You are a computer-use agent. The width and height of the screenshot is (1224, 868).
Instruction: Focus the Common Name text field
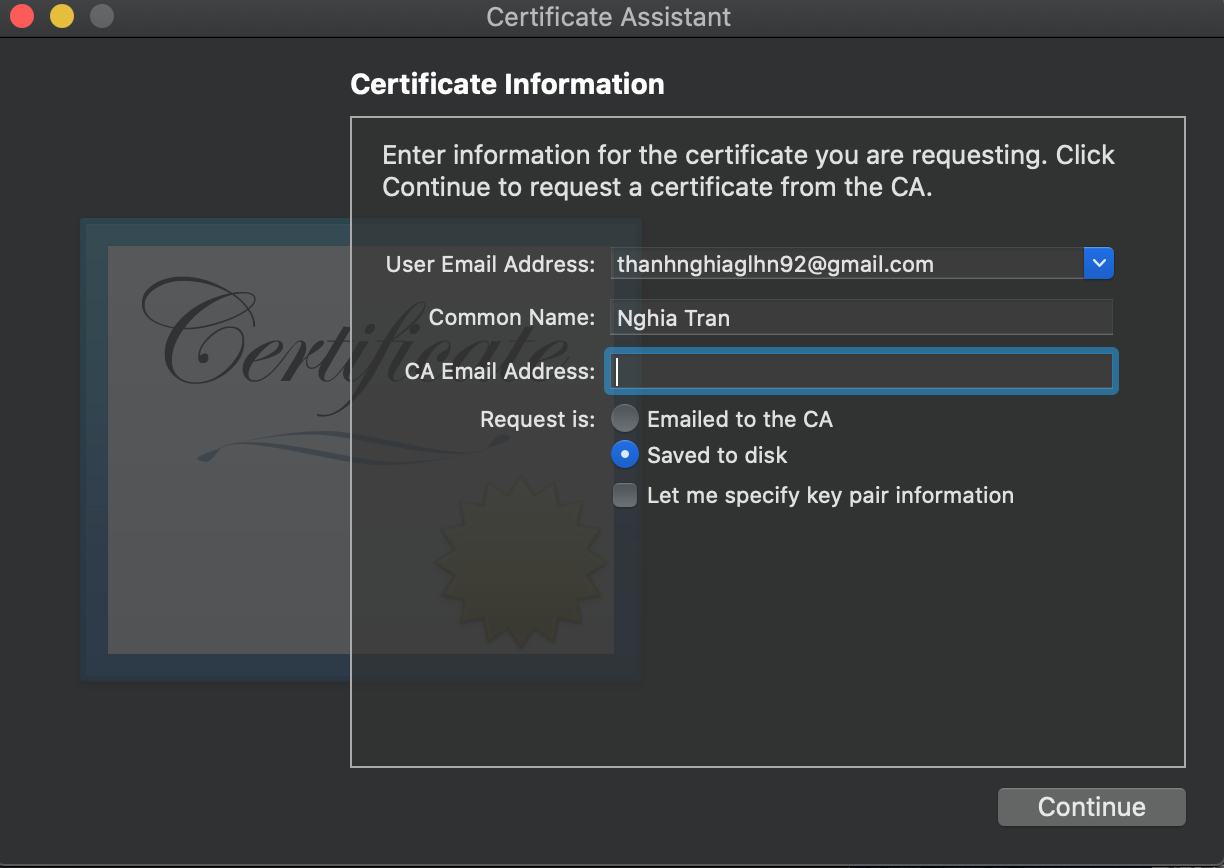point(861,318)
